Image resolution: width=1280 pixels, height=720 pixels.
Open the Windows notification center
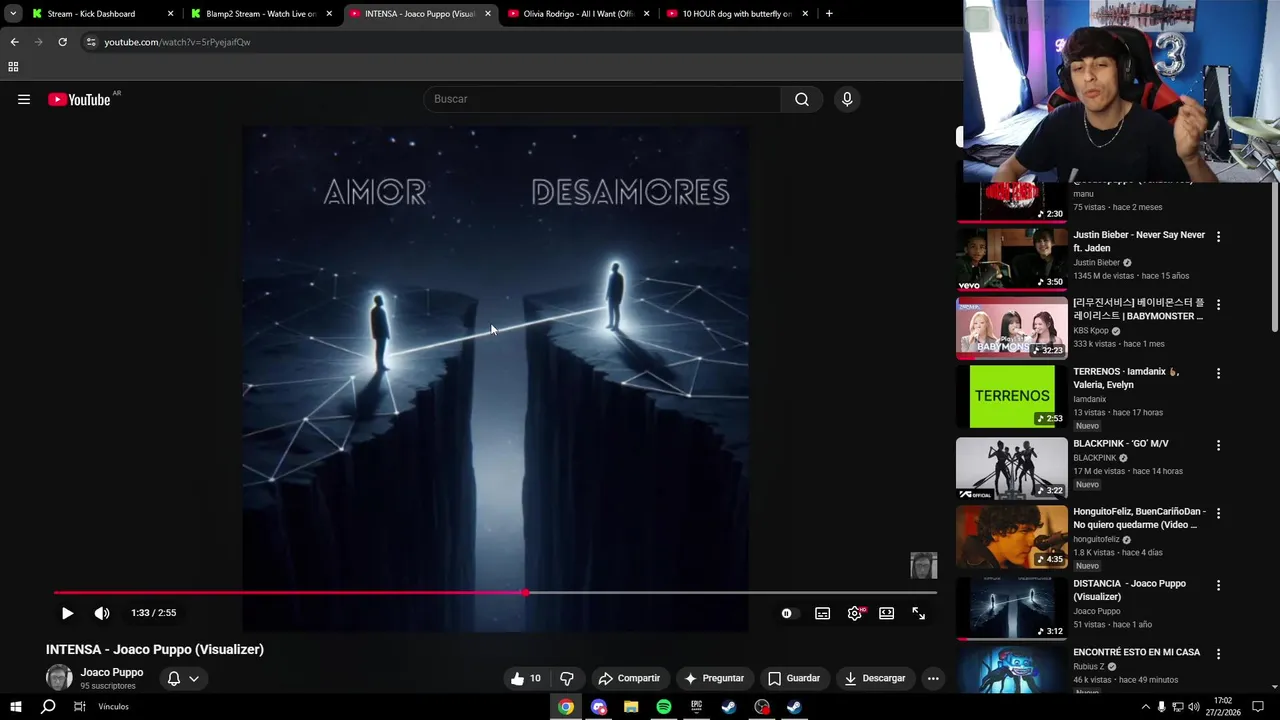coord(1256,707)
